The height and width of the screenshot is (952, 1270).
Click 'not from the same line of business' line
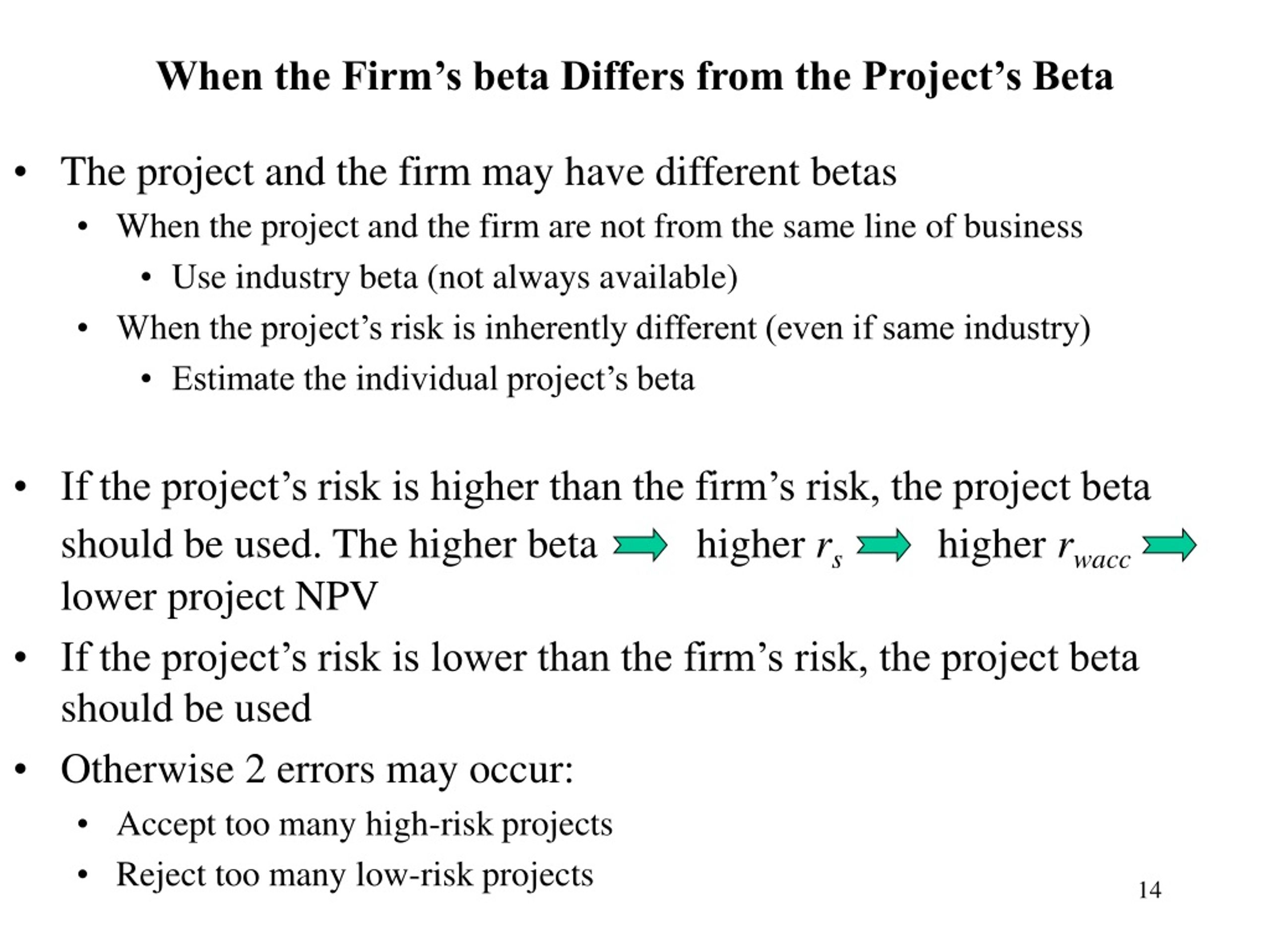tap(599, 227)
